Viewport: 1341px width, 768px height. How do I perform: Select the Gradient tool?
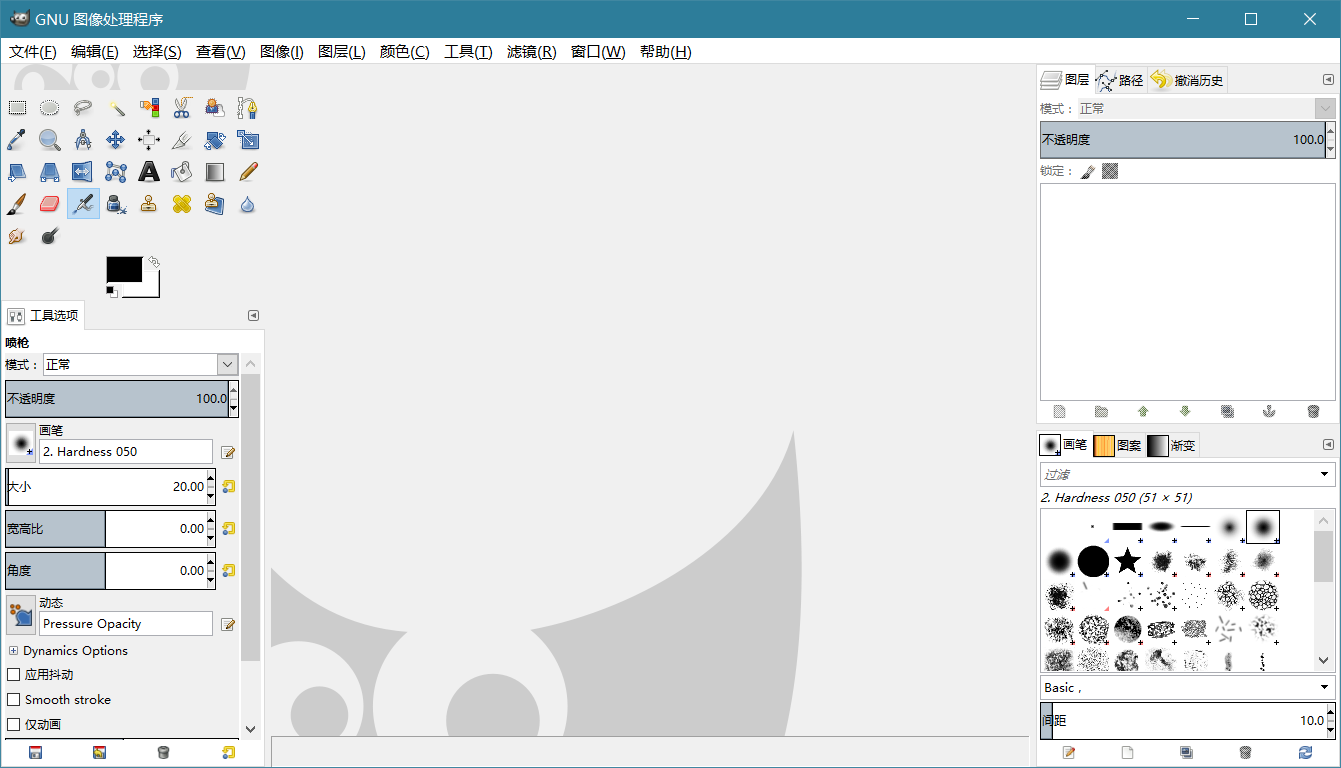point(214,171)
